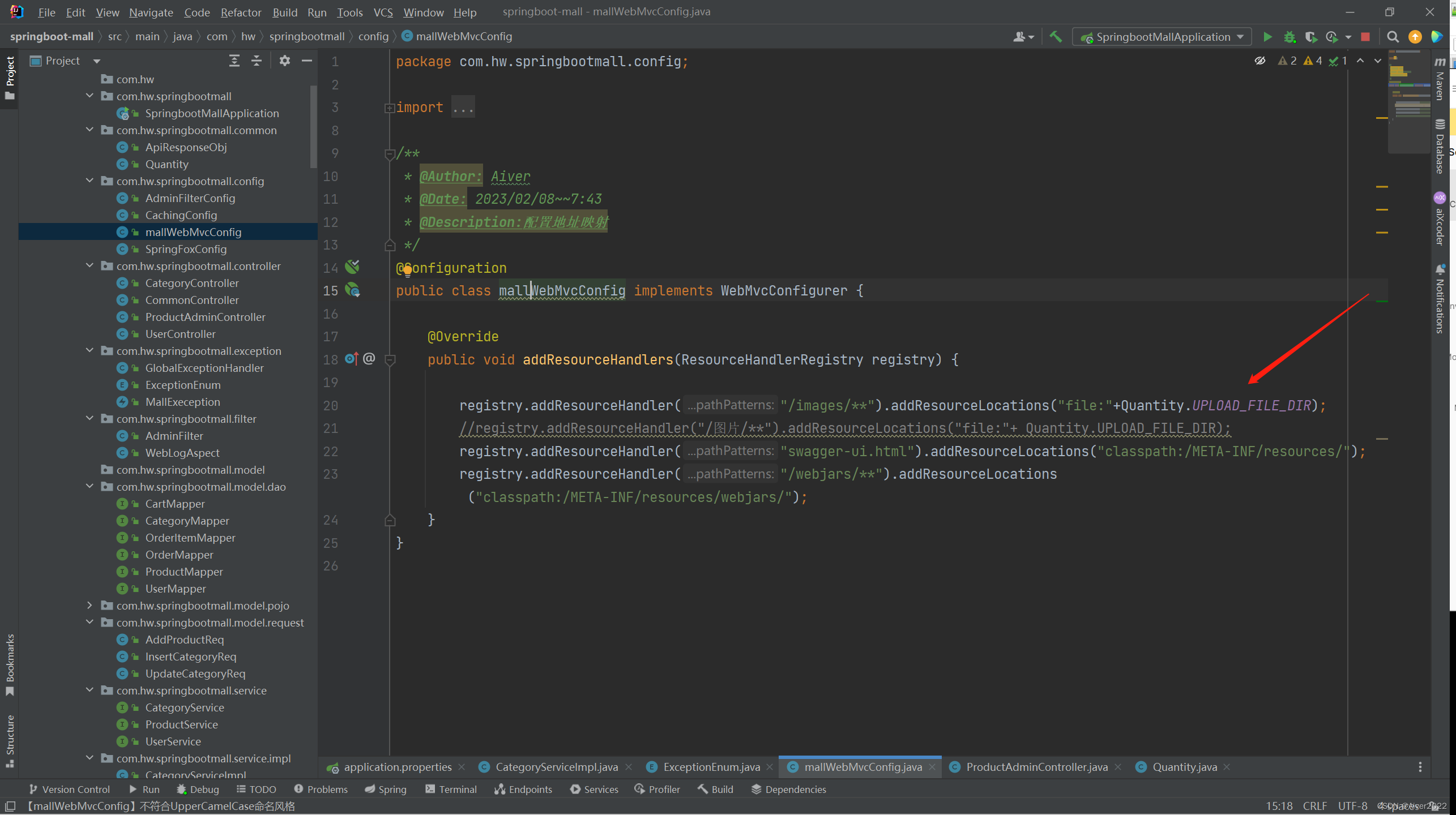Click the red Stop button
The image size is (1456, 815).
point(1365,37)
